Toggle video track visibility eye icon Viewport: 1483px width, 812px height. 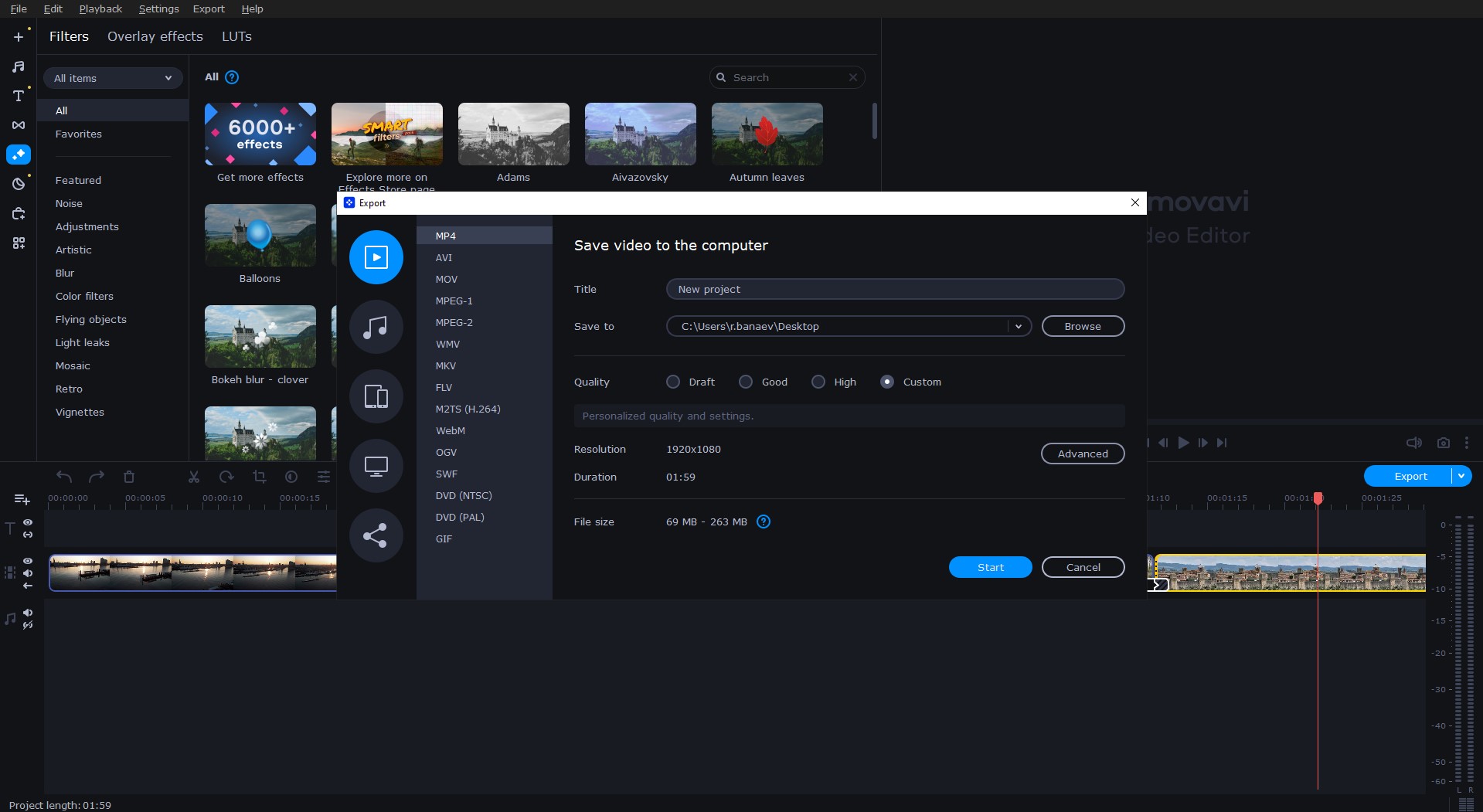point(28,561)
